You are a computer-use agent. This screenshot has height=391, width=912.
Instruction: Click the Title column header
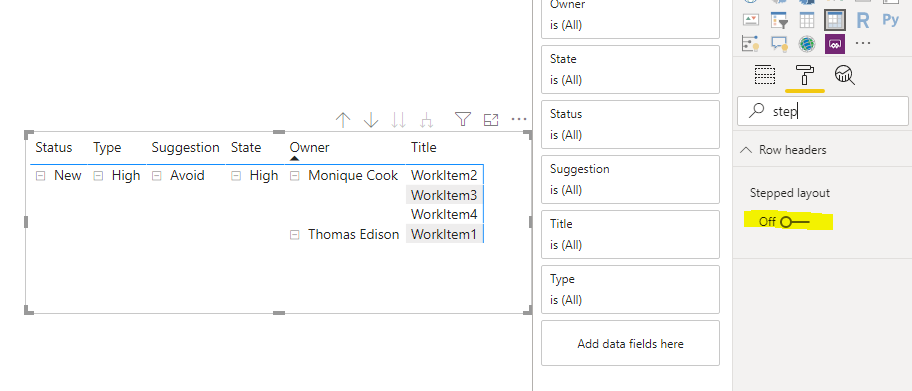pyautogui.click(x=423, y=147)
